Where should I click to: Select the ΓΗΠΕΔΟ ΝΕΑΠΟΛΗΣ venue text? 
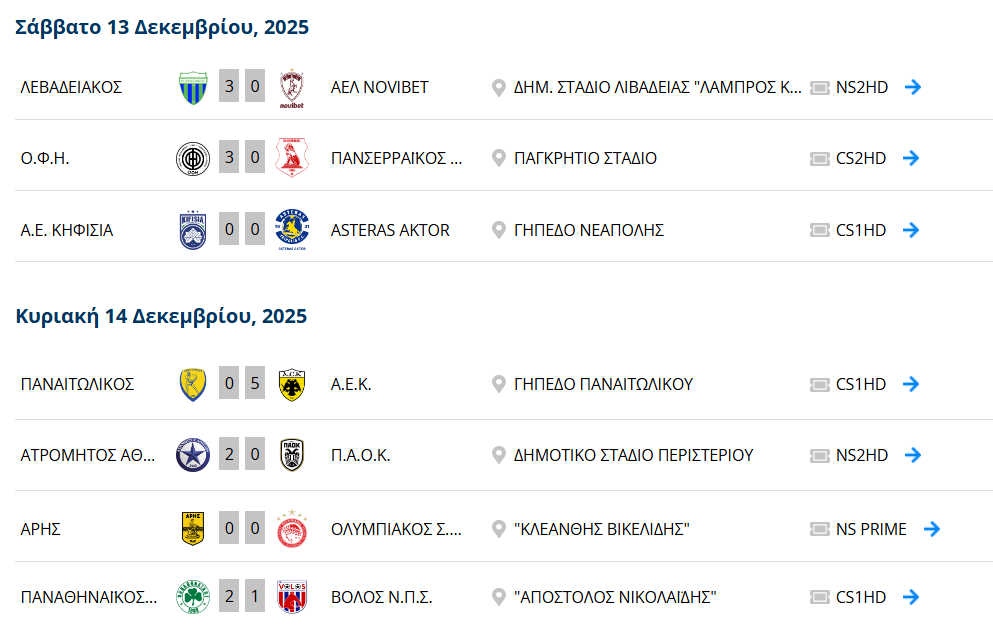588,230
